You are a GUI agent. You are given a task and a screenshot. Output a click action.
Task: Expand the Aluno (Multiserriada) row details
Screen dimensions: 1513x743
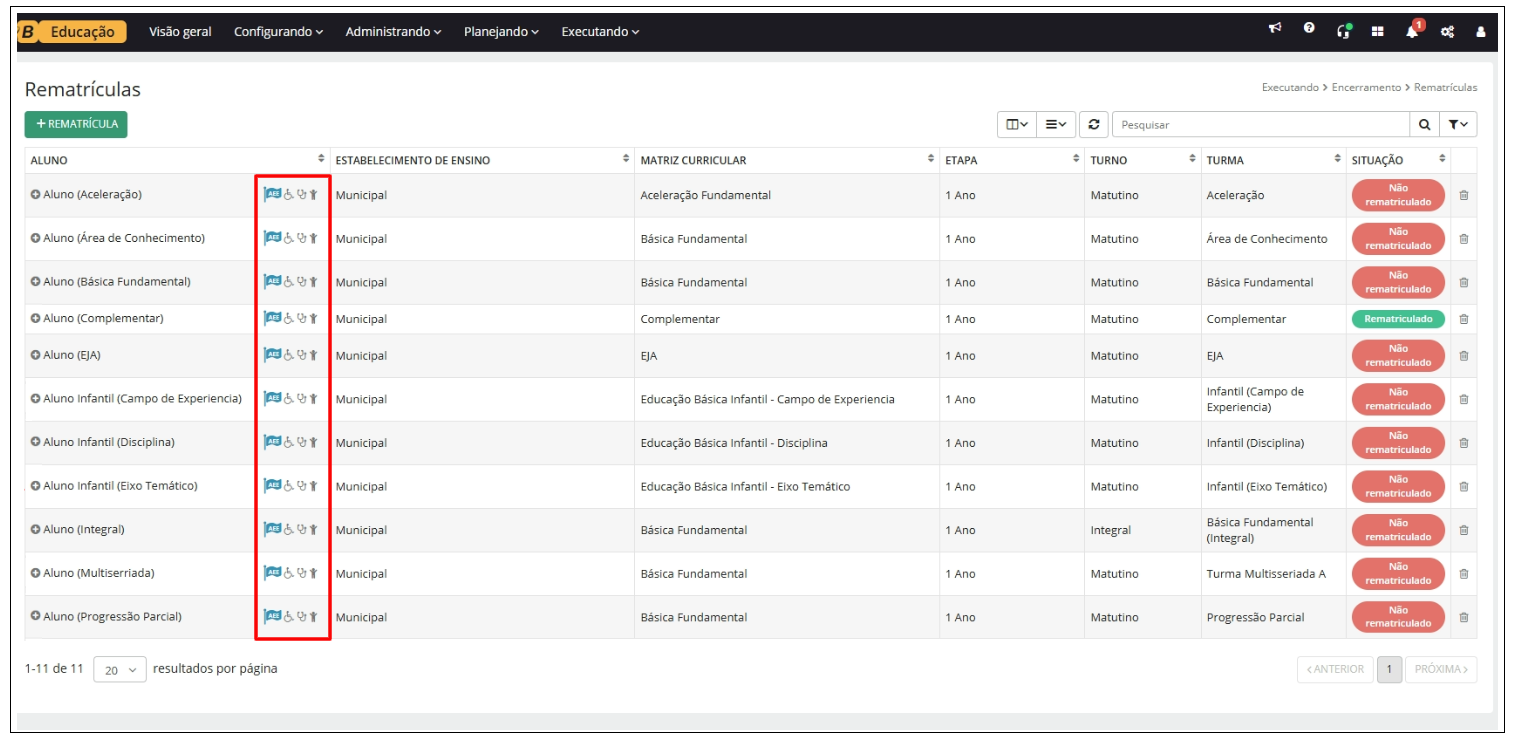pyautogui.click(x=35, y=573)
